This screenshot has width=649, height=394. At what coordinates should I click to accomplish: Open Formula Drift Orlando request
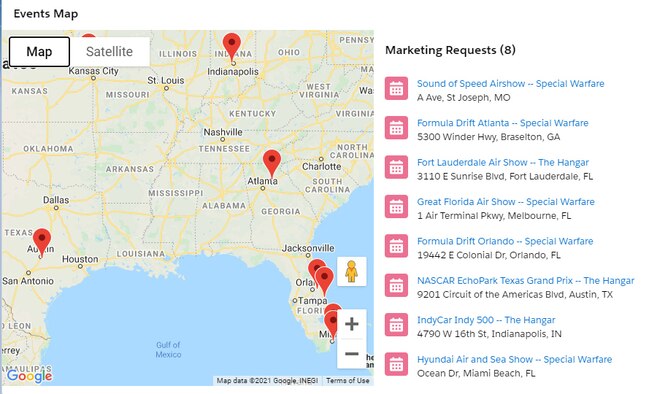505,241
